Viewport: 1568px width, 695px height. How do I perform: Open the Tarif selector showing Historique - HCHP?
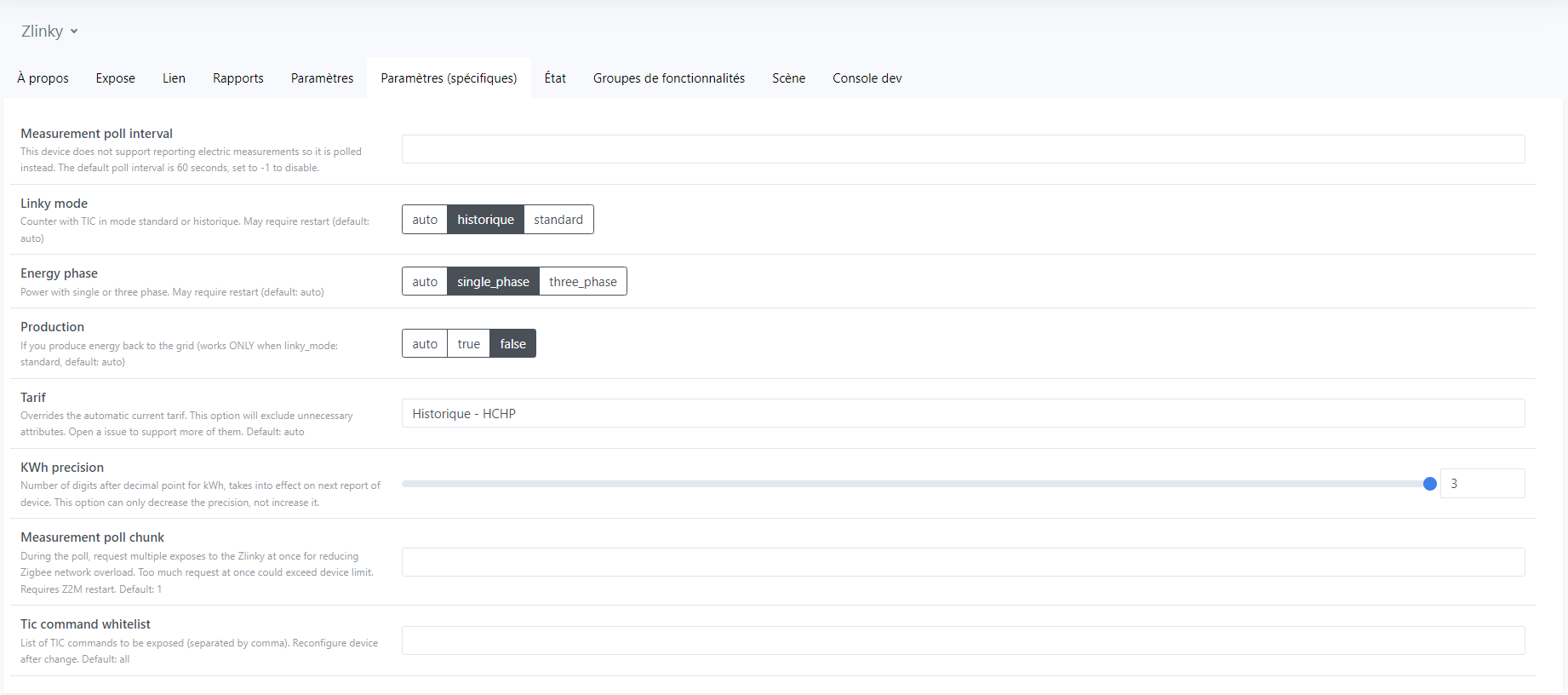pos(963,413)
